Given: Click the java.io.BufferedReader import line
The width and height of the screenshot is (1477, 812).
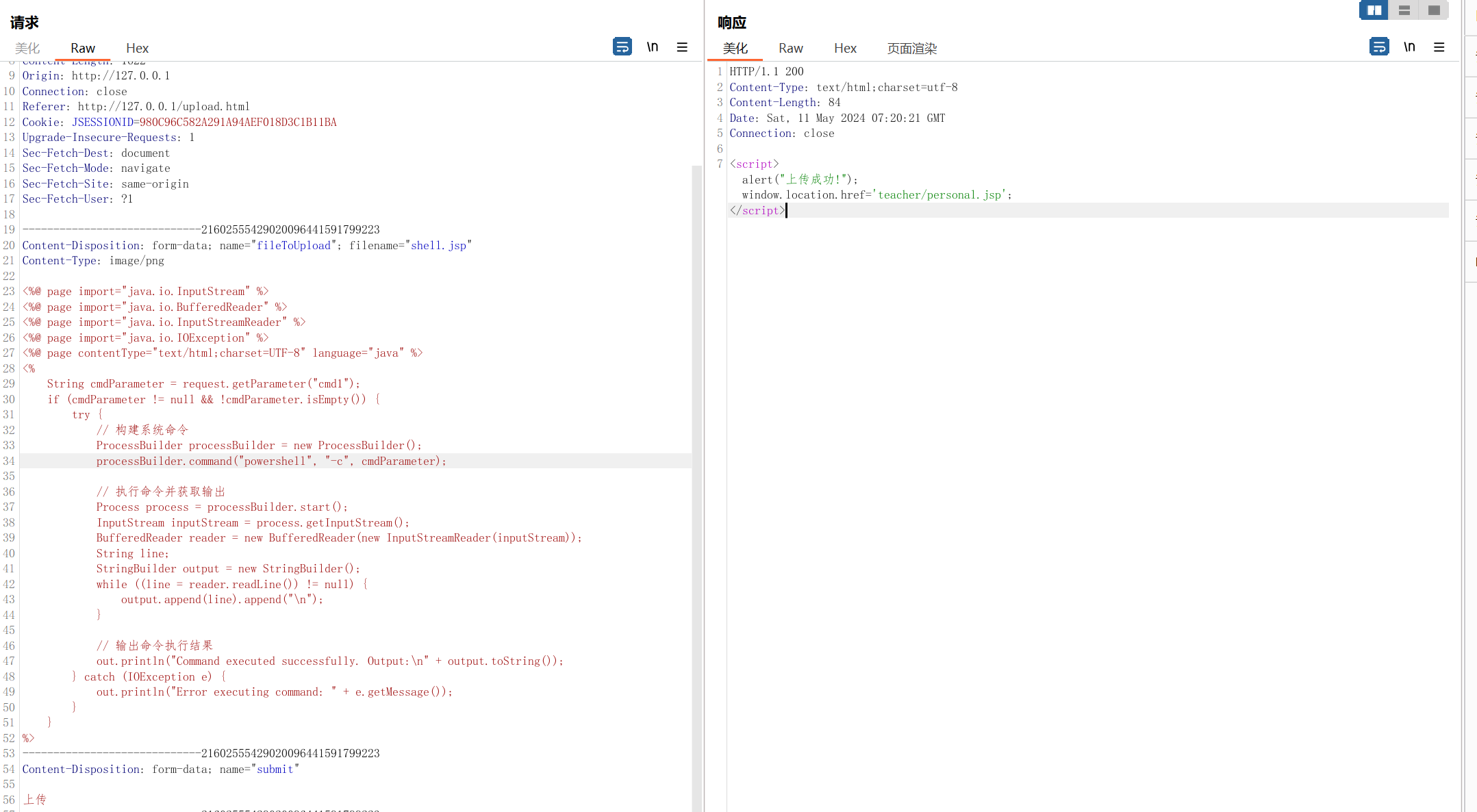Looking at the screenshot, I should tap(155, 307).
